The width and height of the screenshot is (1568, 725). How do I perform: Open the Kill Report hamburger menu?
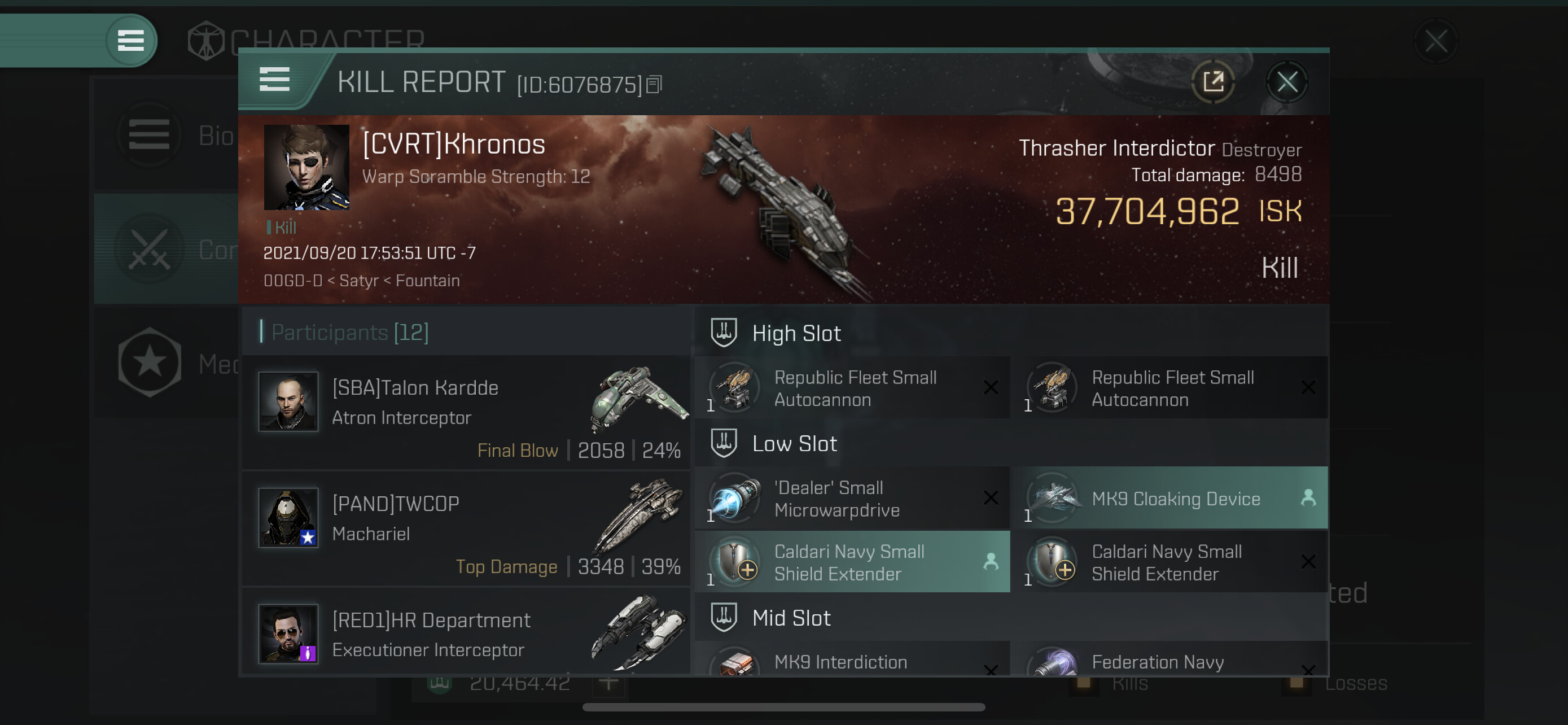(x=274, y=80)
